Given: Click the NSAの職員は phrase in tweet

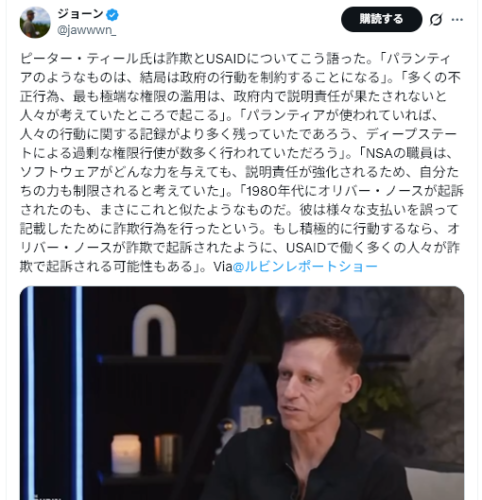Looking at the screenshot, I should 409,153.
